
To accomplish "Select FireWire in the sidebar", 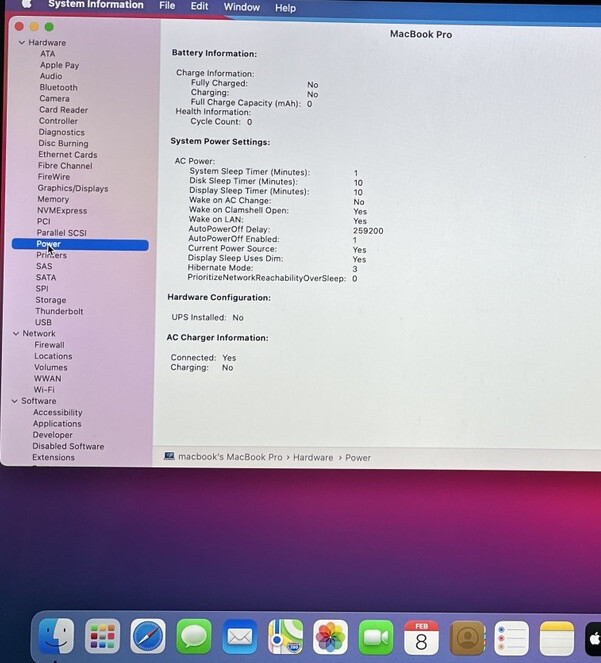I will pos(54,177).
